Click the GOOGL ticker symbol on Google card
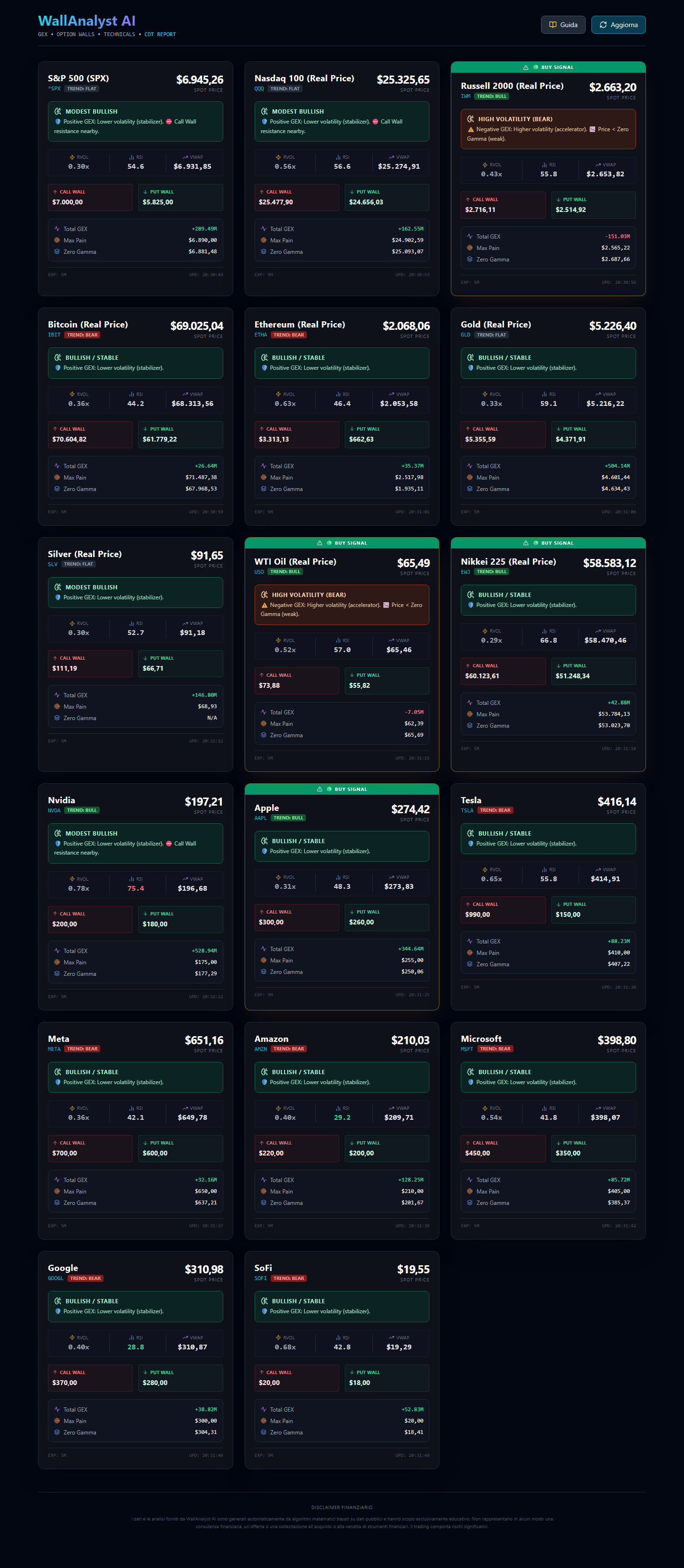Screen dimensions: 684x1568 (56, 1278)
